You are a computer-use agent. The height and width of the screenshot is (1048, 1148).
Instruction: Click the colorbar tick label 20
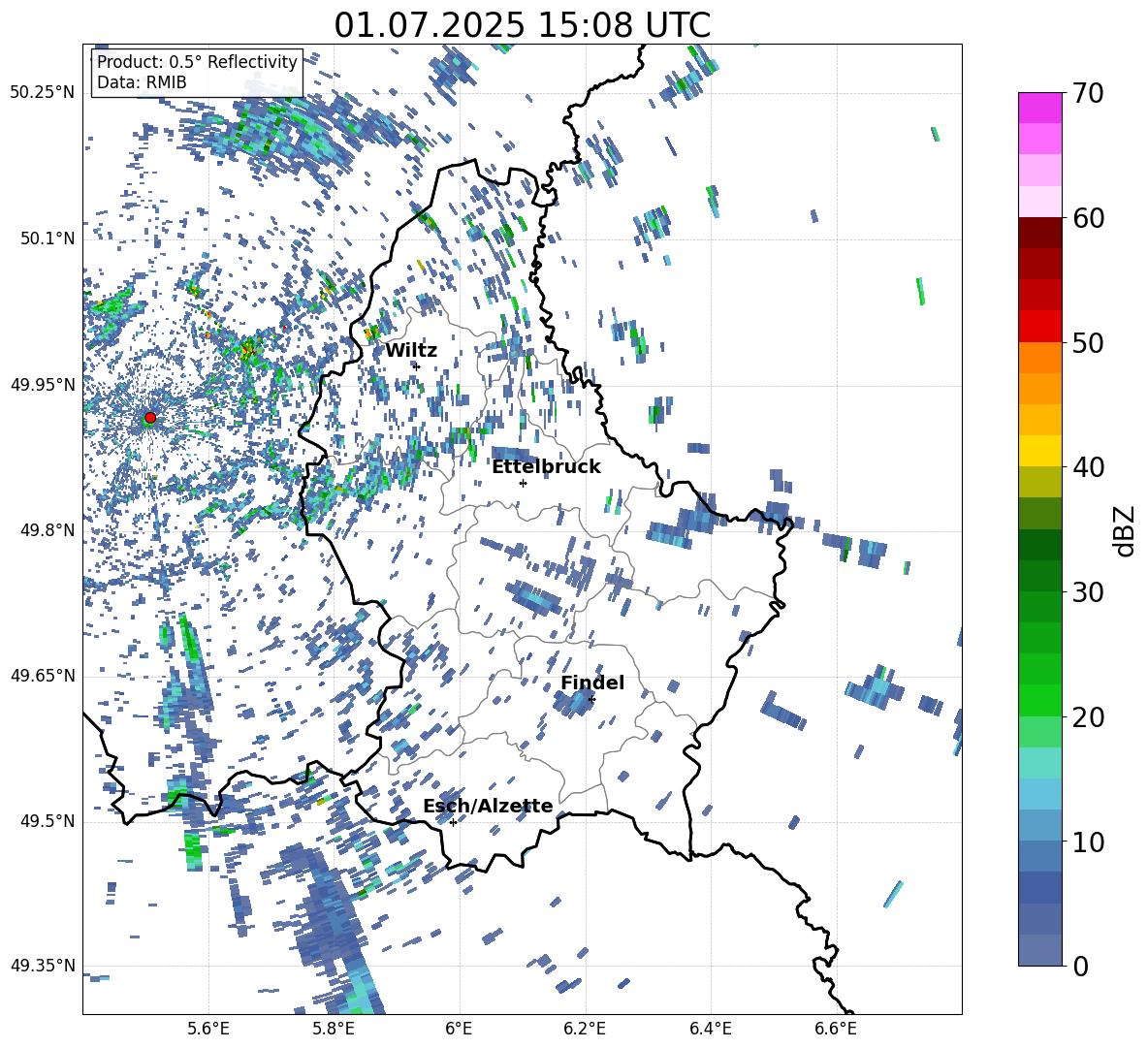point(1089,717)
